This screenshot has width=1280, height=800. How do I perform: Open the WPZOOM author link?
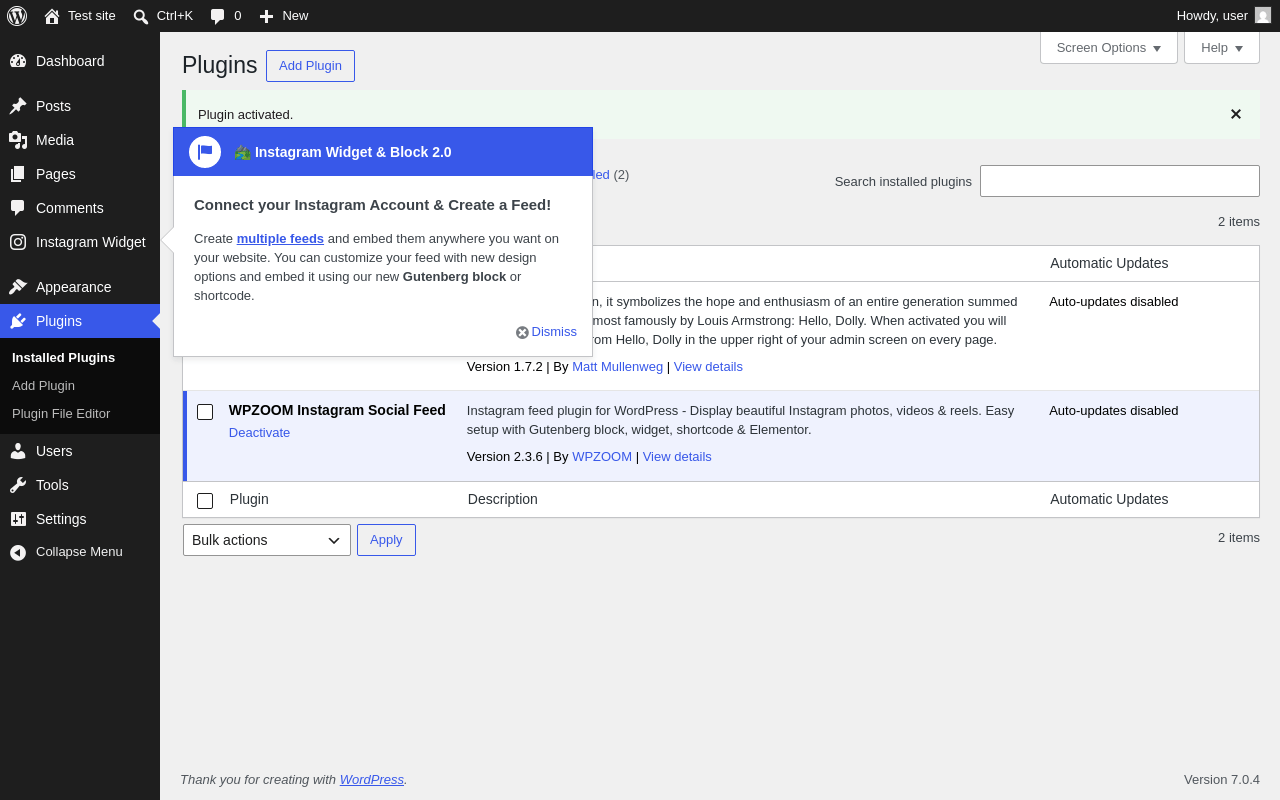click(602, 456)
